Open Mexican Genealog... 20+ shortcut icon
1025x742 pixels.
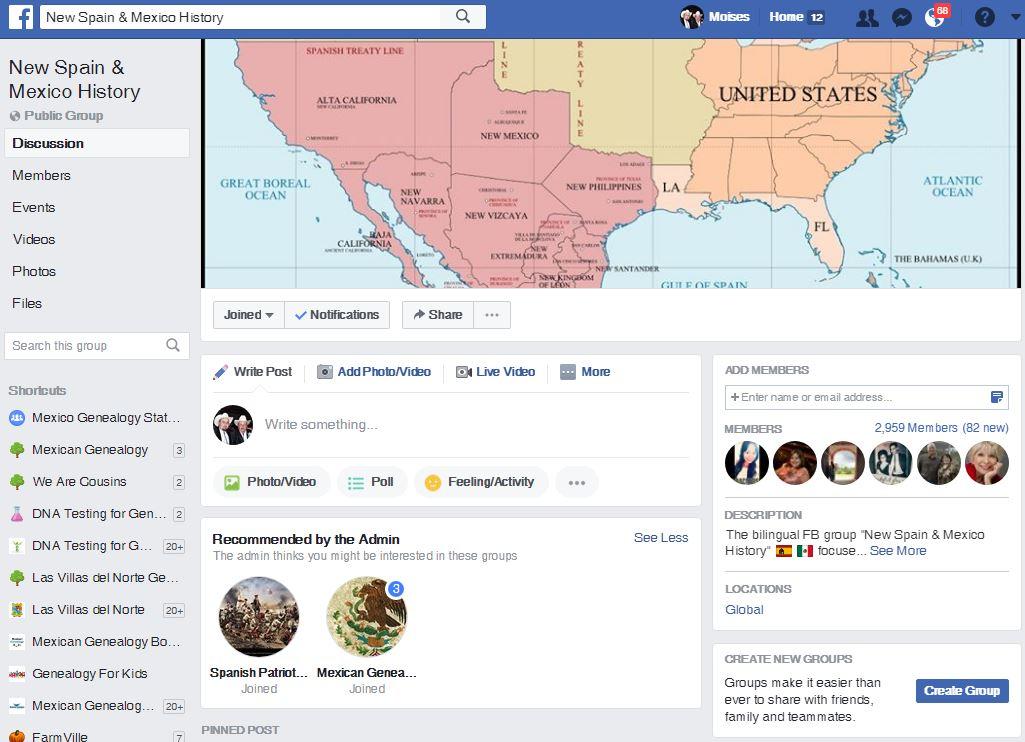(x=17, y=706)
